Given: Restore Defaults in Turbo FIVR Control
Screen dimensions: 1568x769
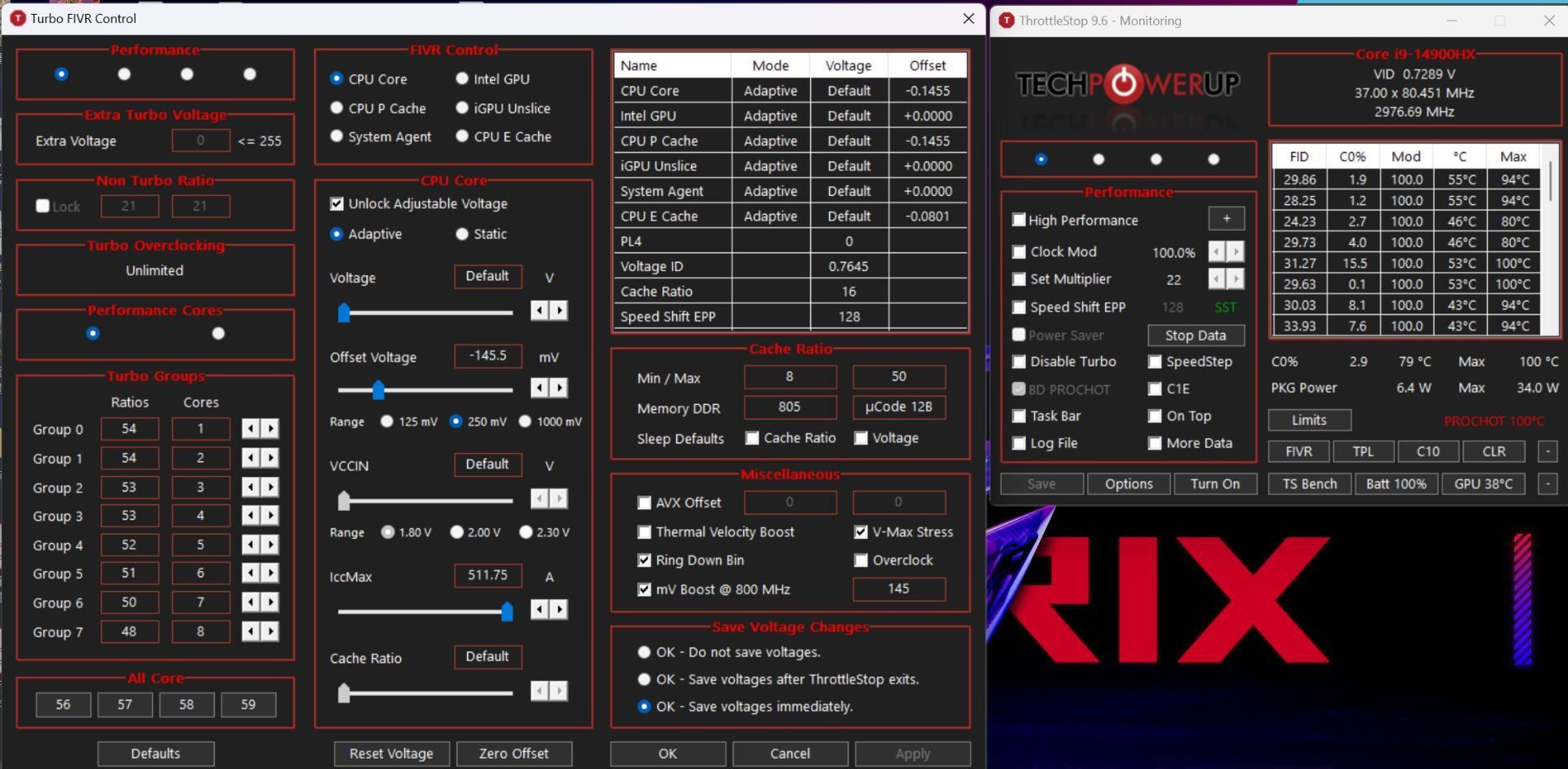Looking at the screenshot, I should pyautogui.click(x=155, y=753).
